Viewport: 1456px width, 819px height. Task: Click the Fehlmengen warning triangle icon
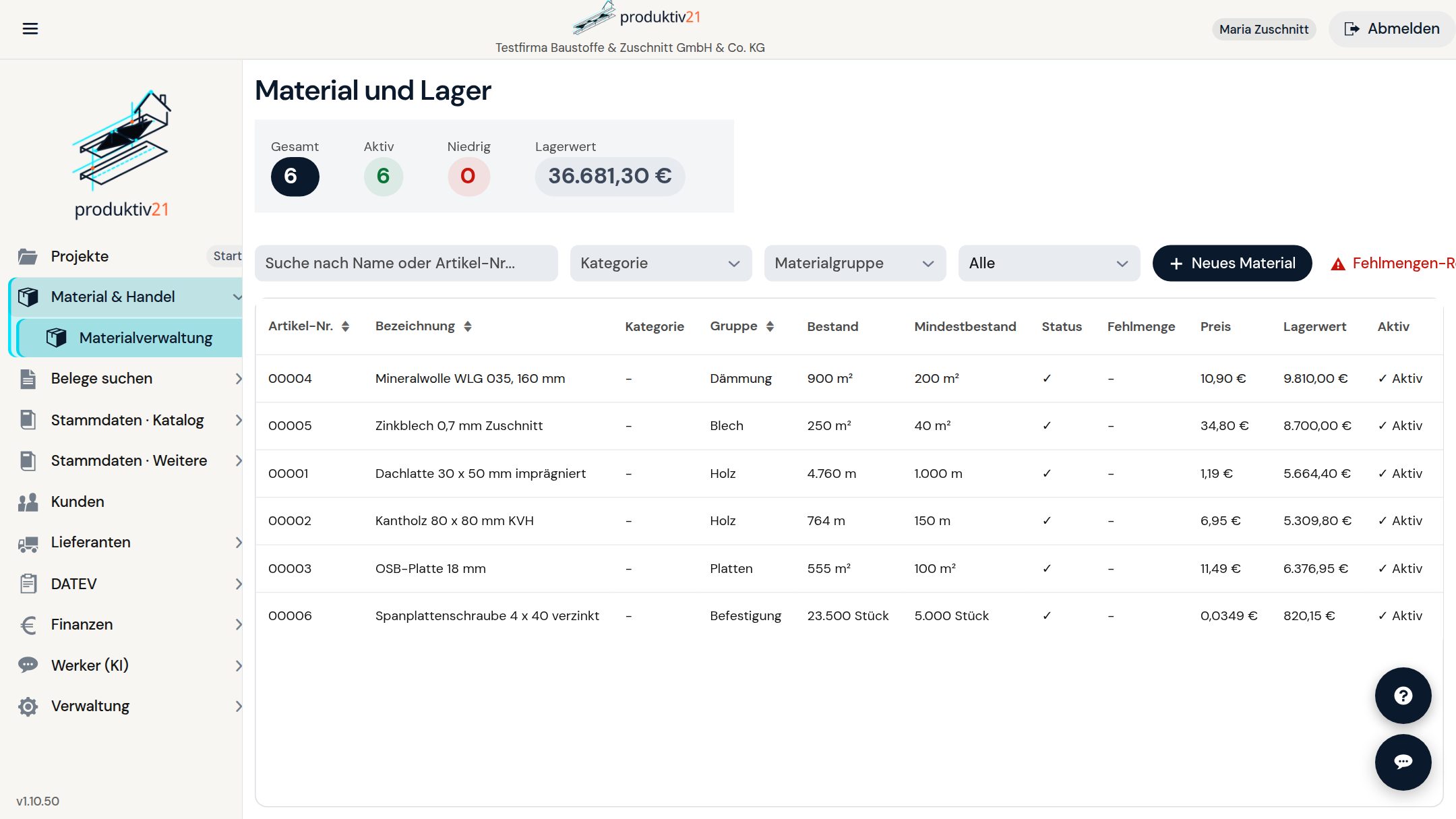[x=1337, y=264]
